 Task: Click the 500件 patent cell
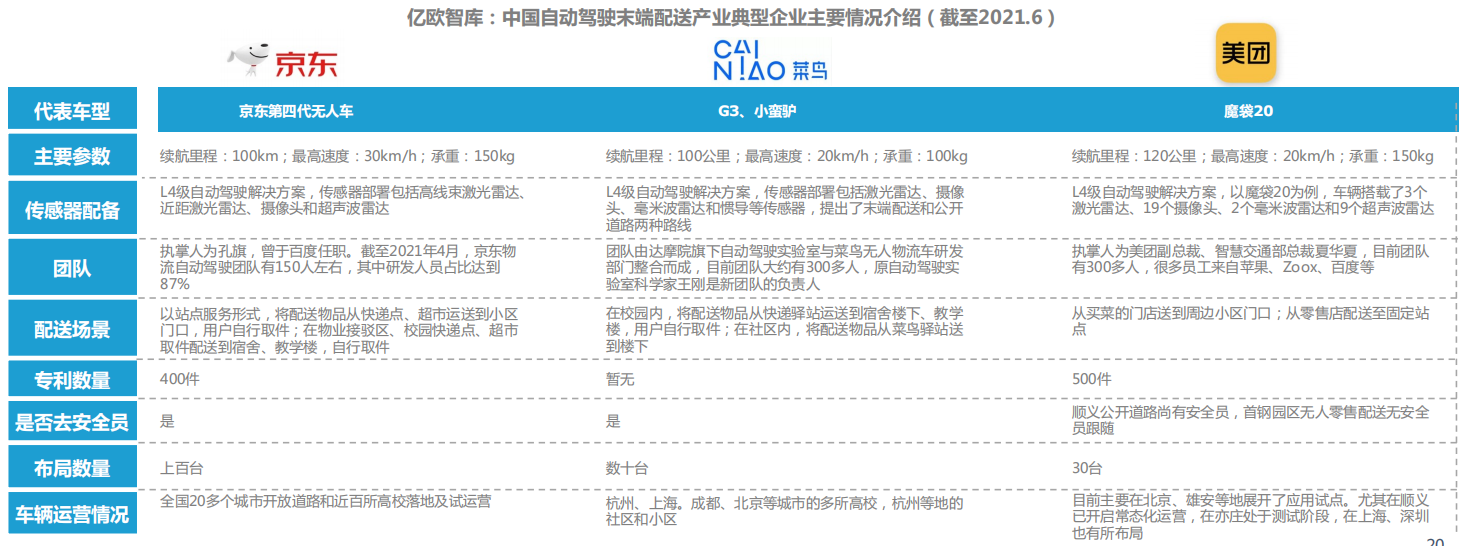pos(1092,380)
